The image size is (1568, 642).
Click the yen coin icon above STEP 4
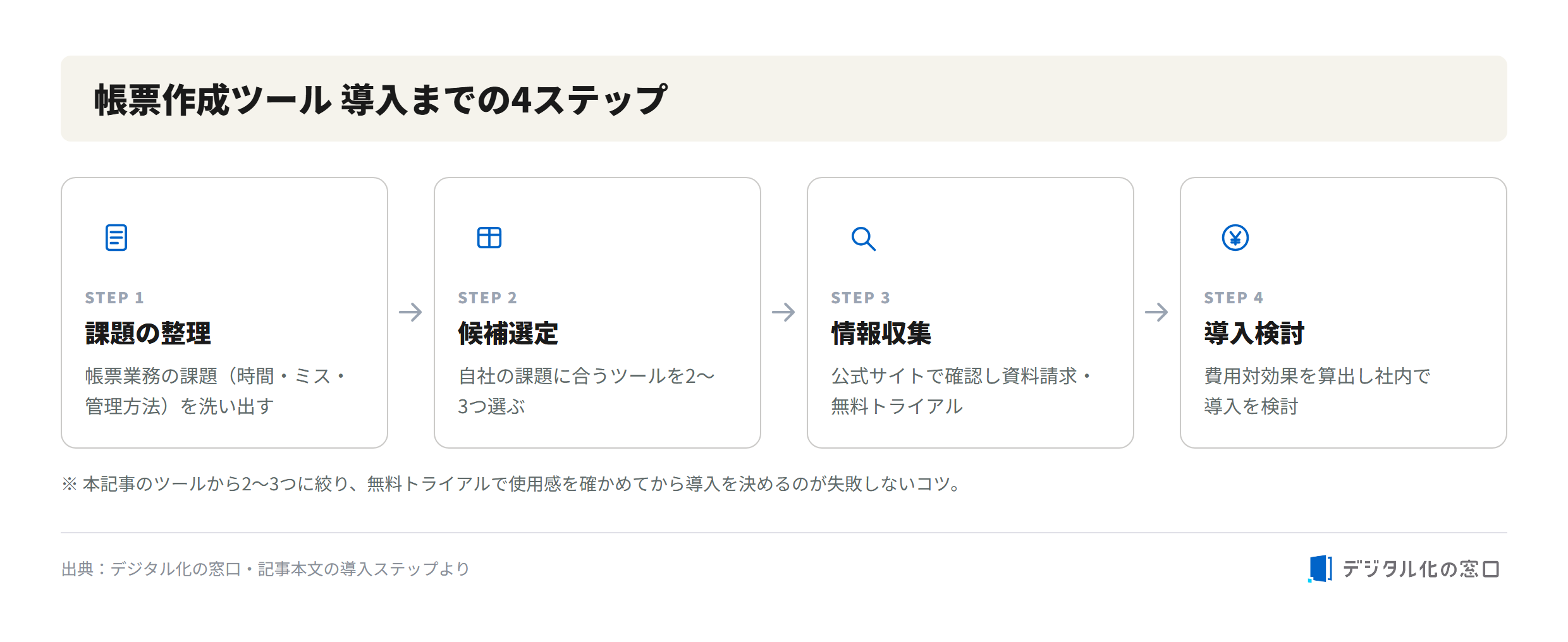coord(1235,238)
